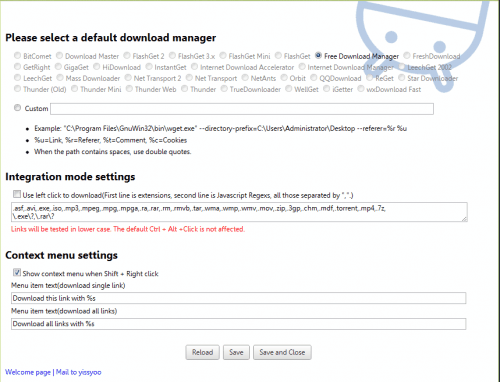Click the download all links text field
The height and width of the screenshot is (382, 500).
239,324
